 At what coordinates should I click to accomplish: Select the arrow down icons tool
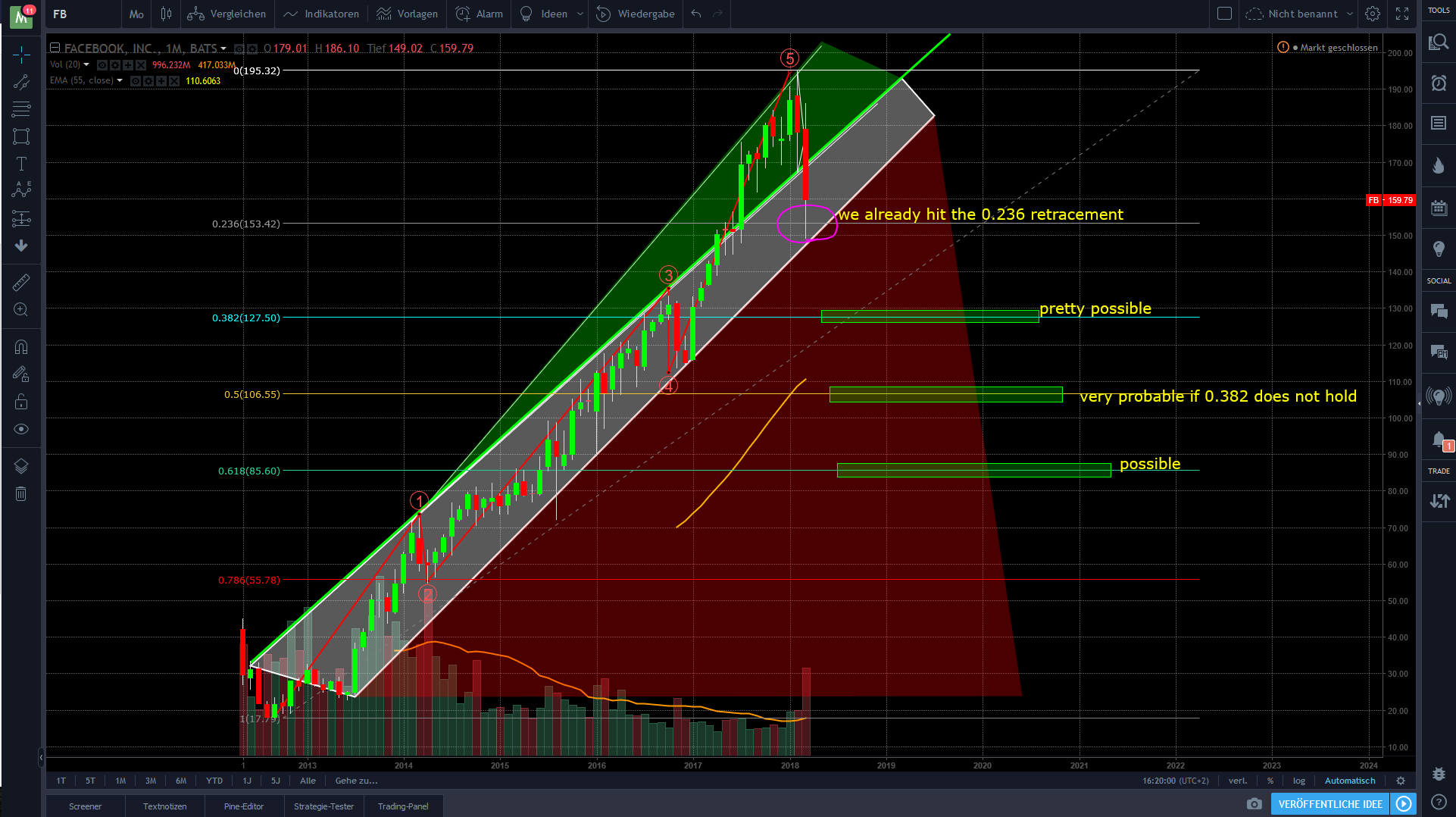pos(21,246)
